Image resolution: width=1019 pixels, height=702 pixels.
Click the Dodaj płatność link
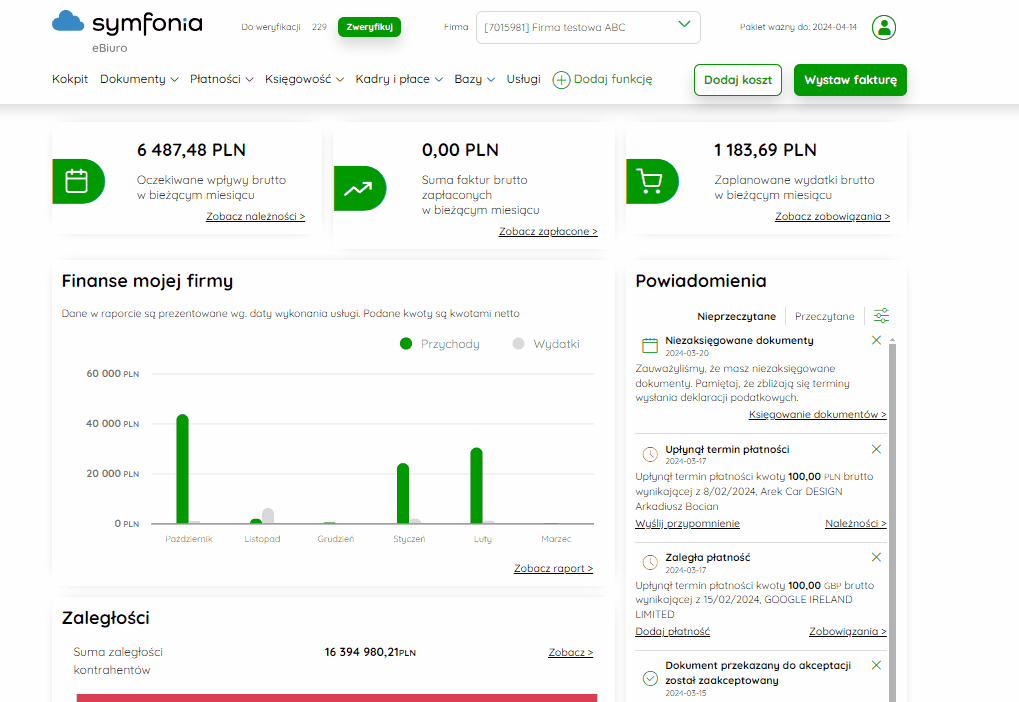point(672,631)
